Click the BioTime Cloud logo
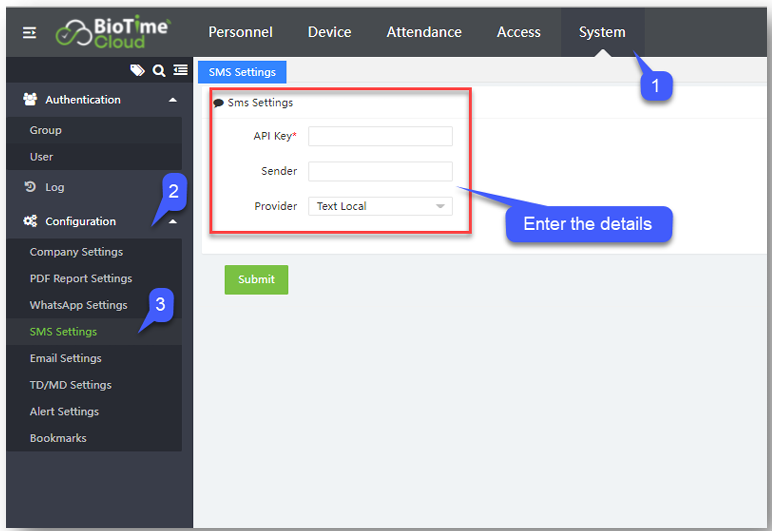The width and height of the screenshot is (772, 531). point(113,32)
